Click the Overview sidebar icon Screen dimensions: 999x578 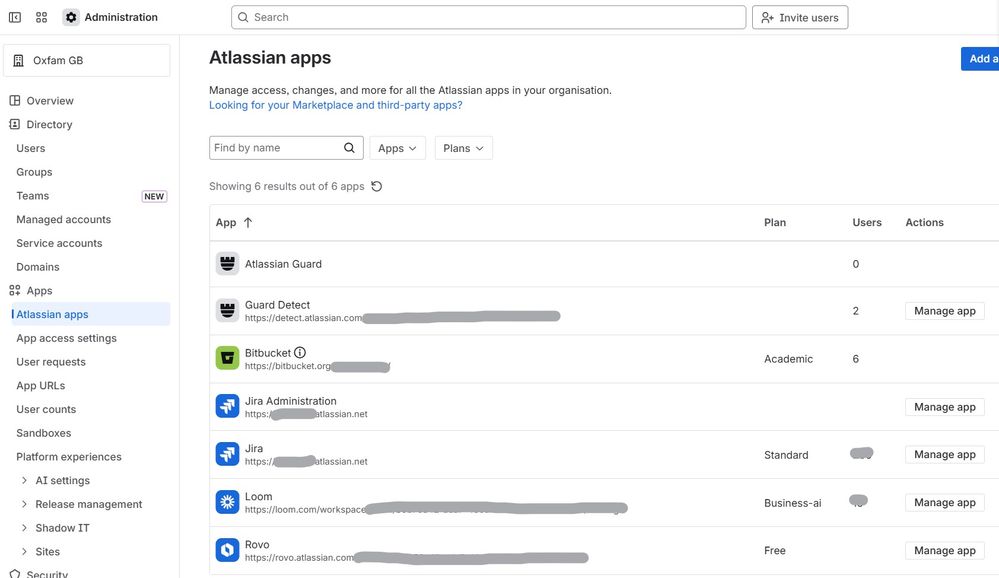click(15, 100)
